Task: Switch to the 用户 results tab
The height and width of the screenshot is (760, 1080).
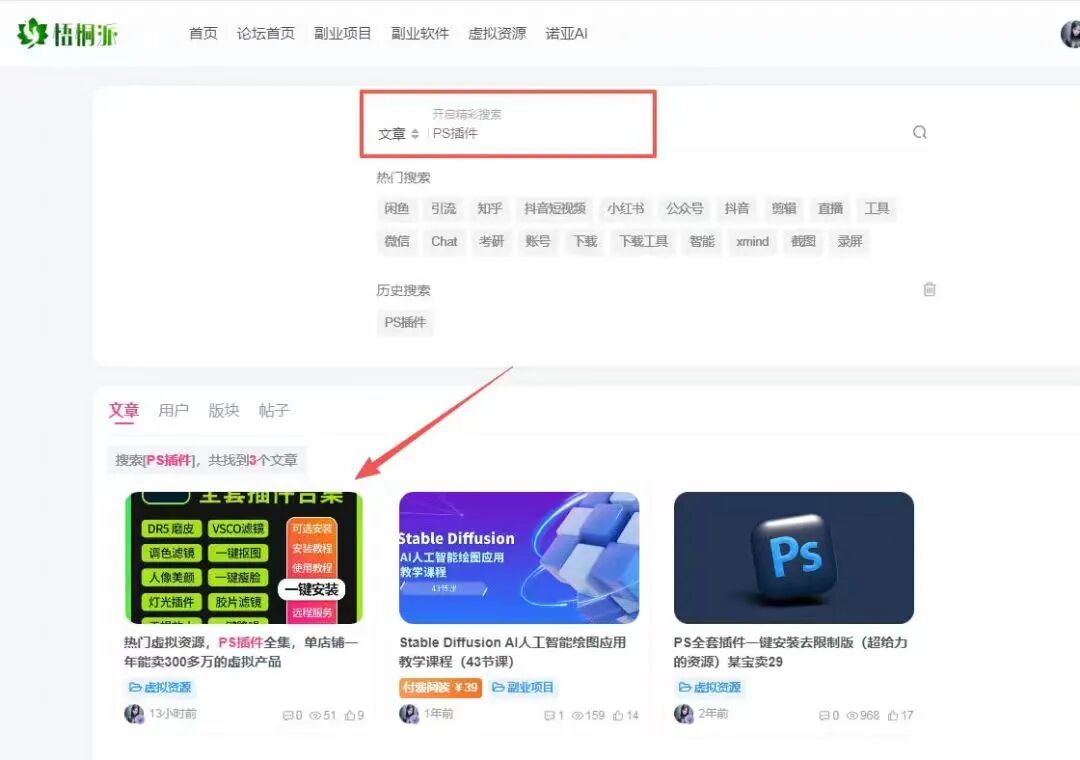Action: click(x=174, y=410)
